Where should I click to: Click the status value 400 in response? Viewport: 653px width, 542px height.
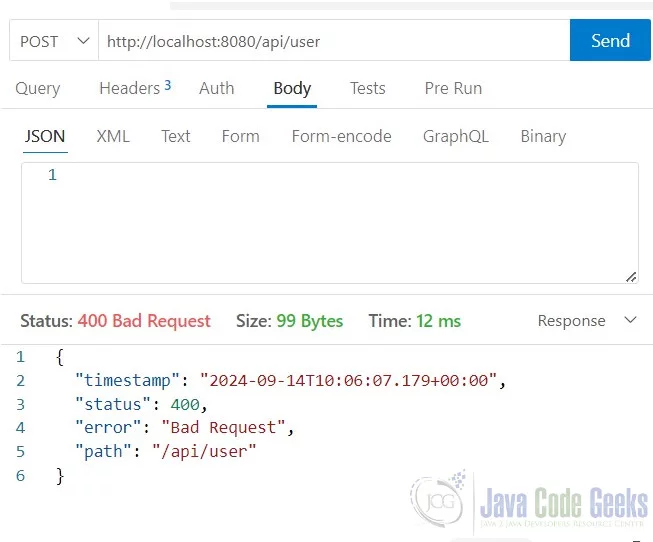(x=185, y=404)
